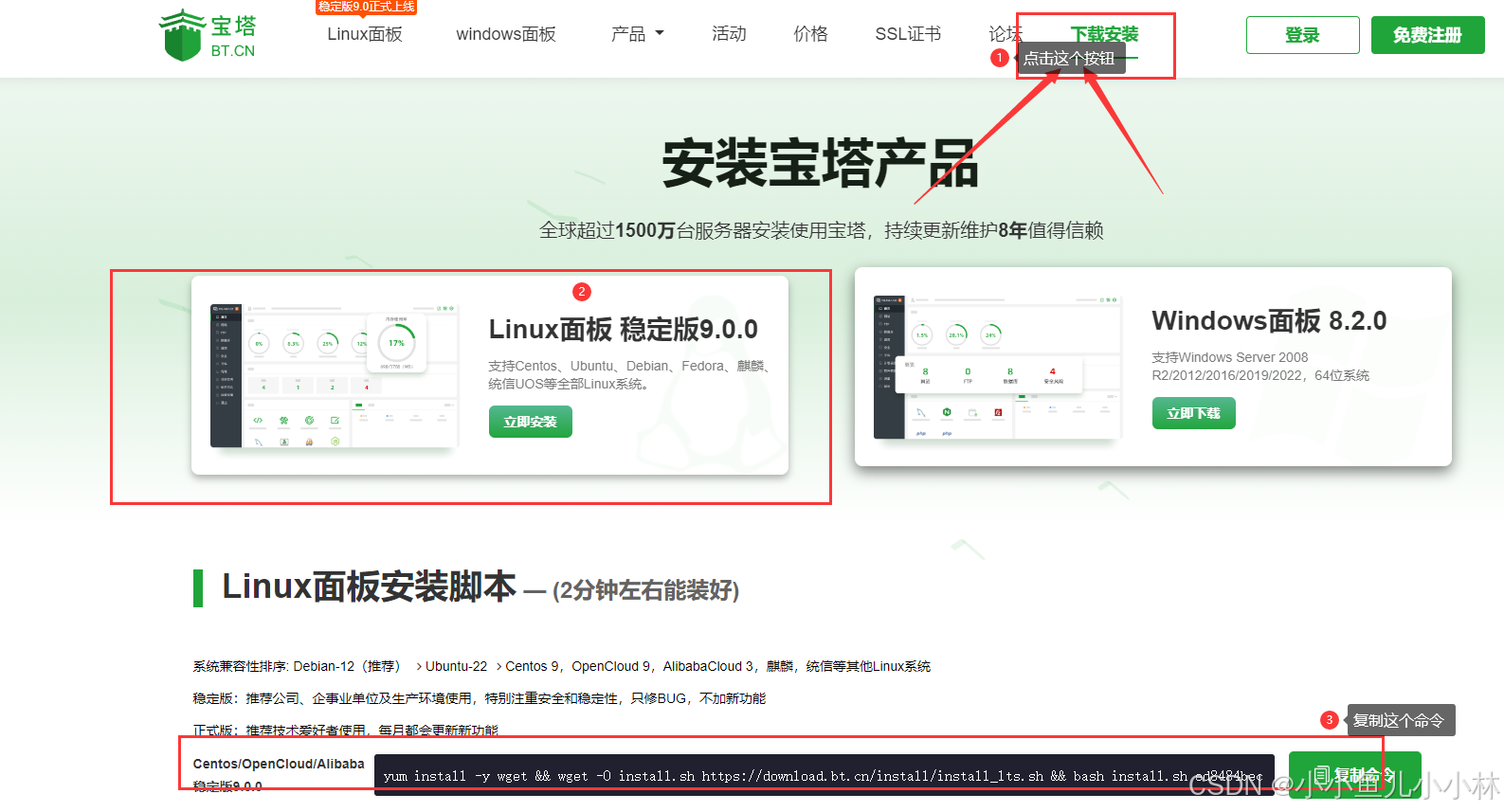Open the Linux panel dashboard preview image
Viewport: 1504px width, 812px height.
click(x=334, y=375)
